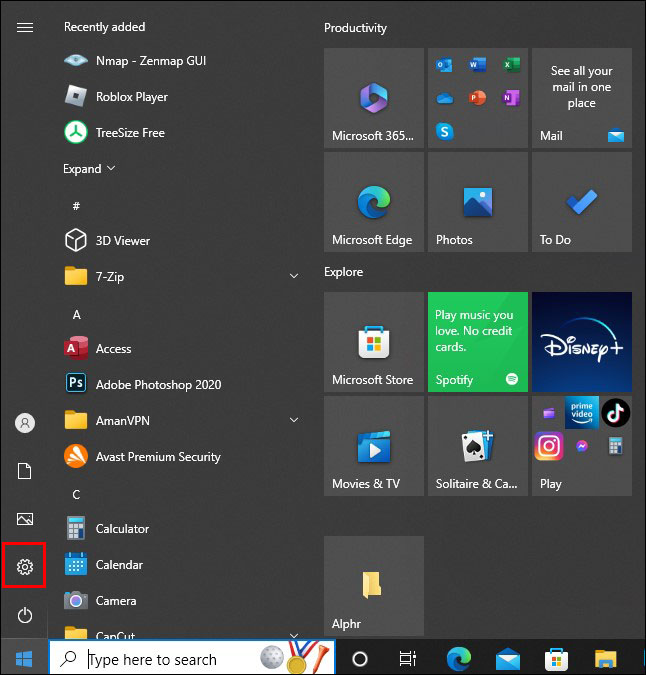The image size is (646, 675).
Task: Open OneDrive in the Office tile group
Action: (x=444, y=98)
